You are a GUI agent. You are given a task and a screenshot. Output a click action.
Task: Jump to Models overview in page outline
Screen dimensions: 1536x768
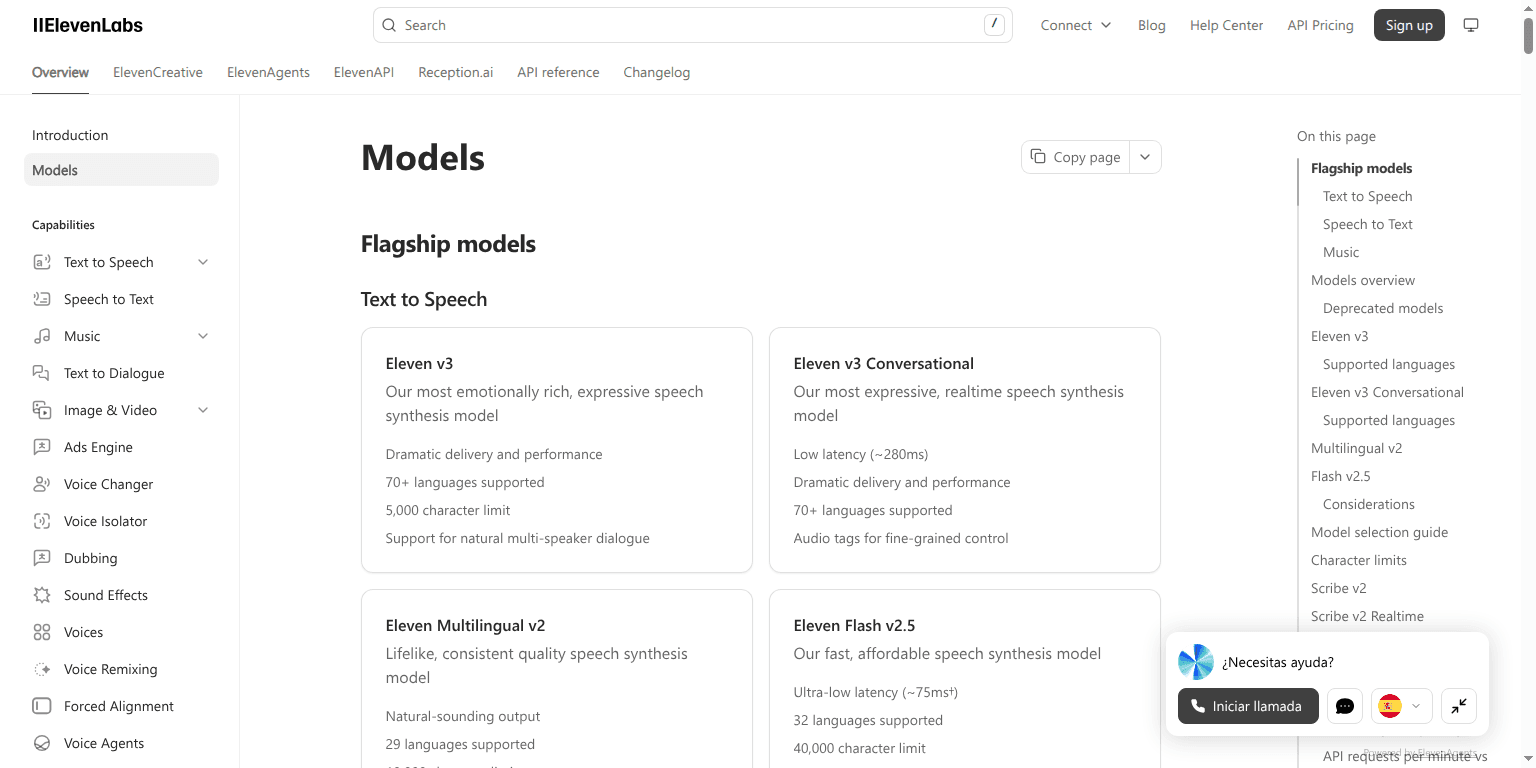[1363, 280]
